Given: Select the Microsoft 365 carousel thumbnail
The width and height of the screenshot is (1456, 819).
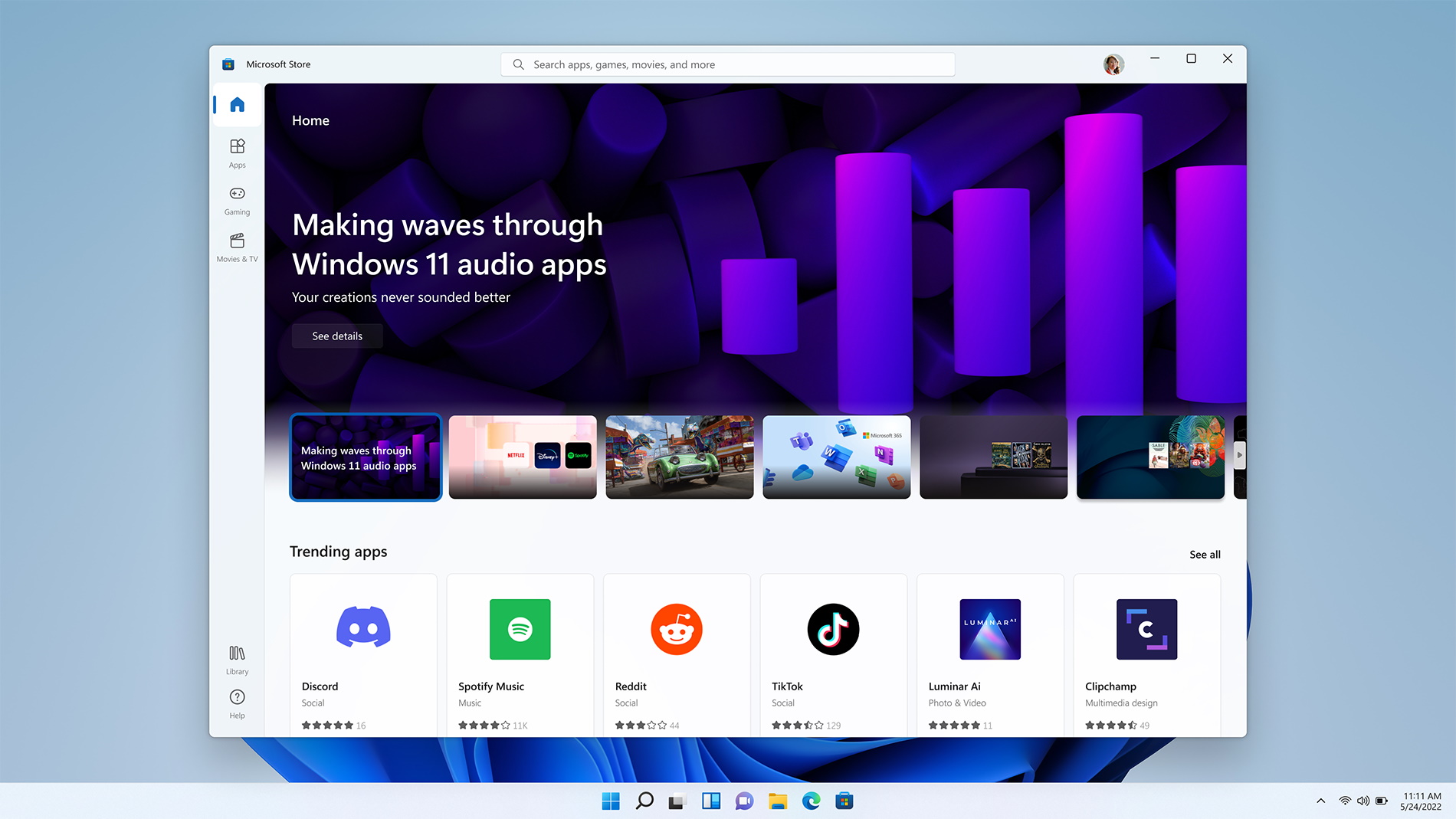Looking at the screenshot, I should [x=837, y=457].
